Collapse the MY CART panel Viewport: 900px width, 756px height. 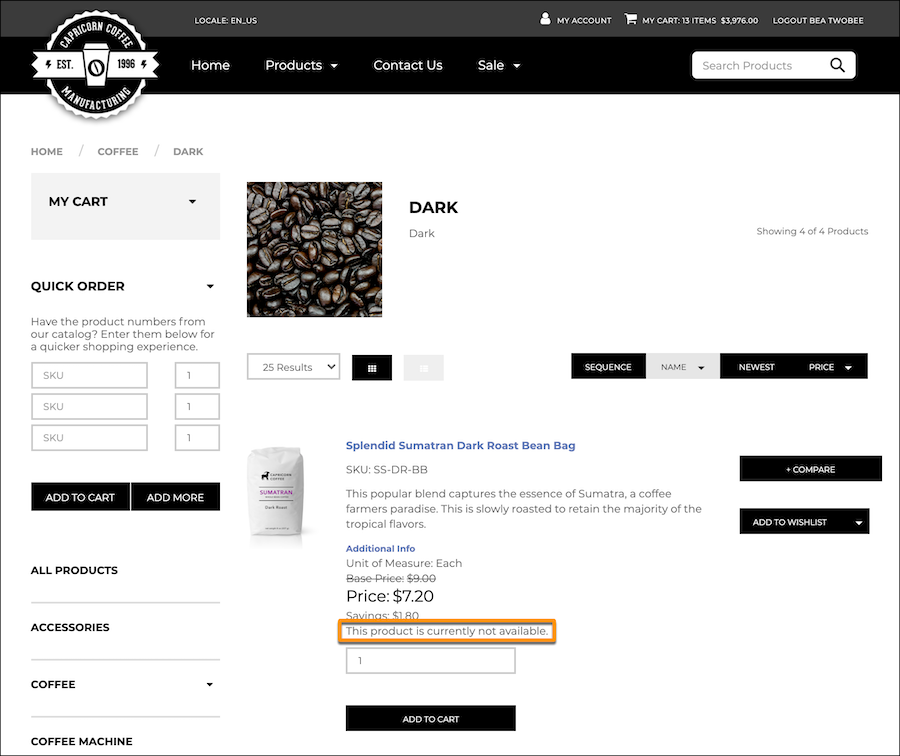pyautogui.click(x=192, y=201)
